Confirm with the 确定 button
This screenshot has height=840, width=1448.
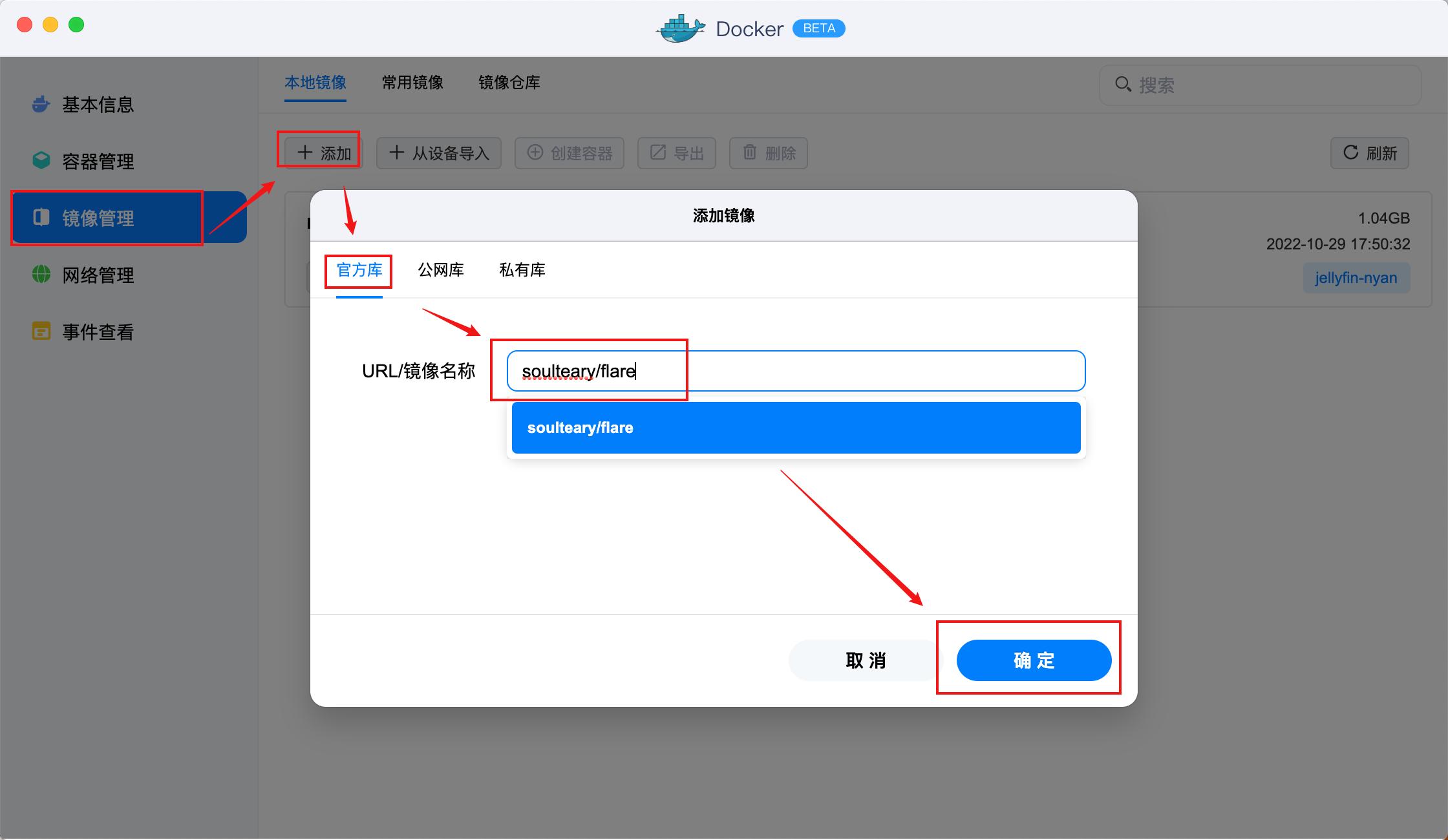click(x=1033, y=660)
